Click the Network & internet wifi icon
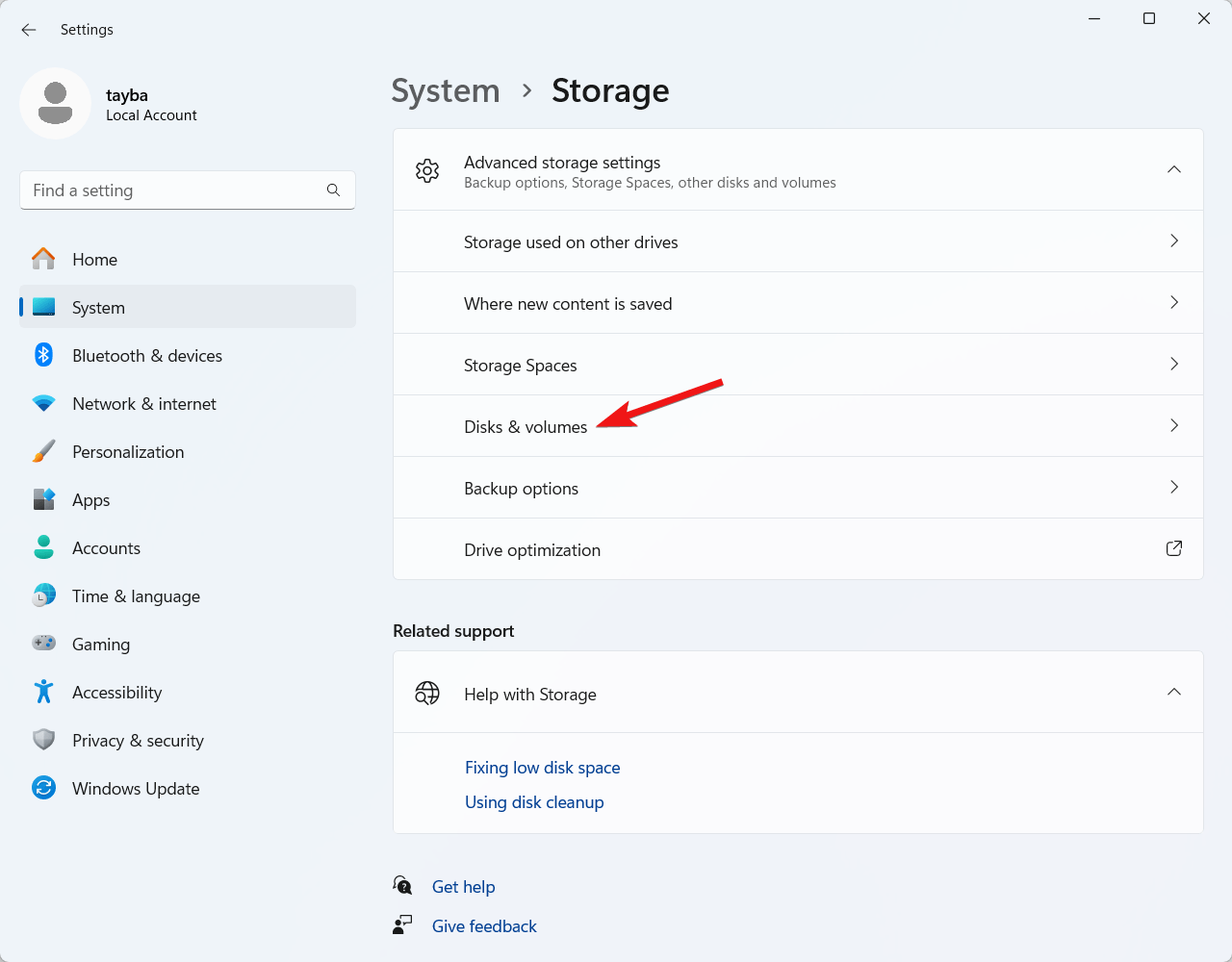This screenshot has height=962, width=1232. pos(43,403)
